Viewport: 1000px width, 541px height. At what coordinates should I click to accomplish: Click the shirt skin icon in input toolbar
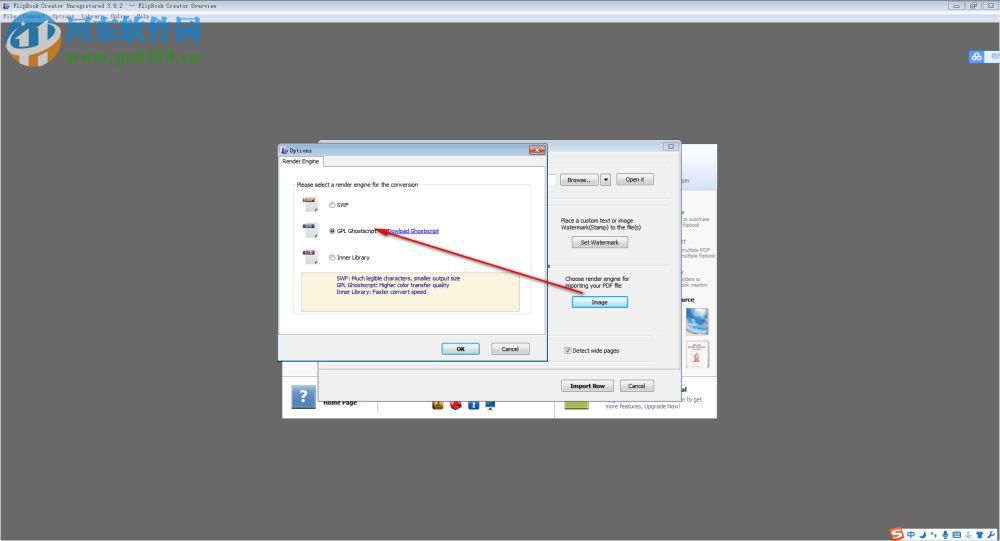(x=980, y=535)
